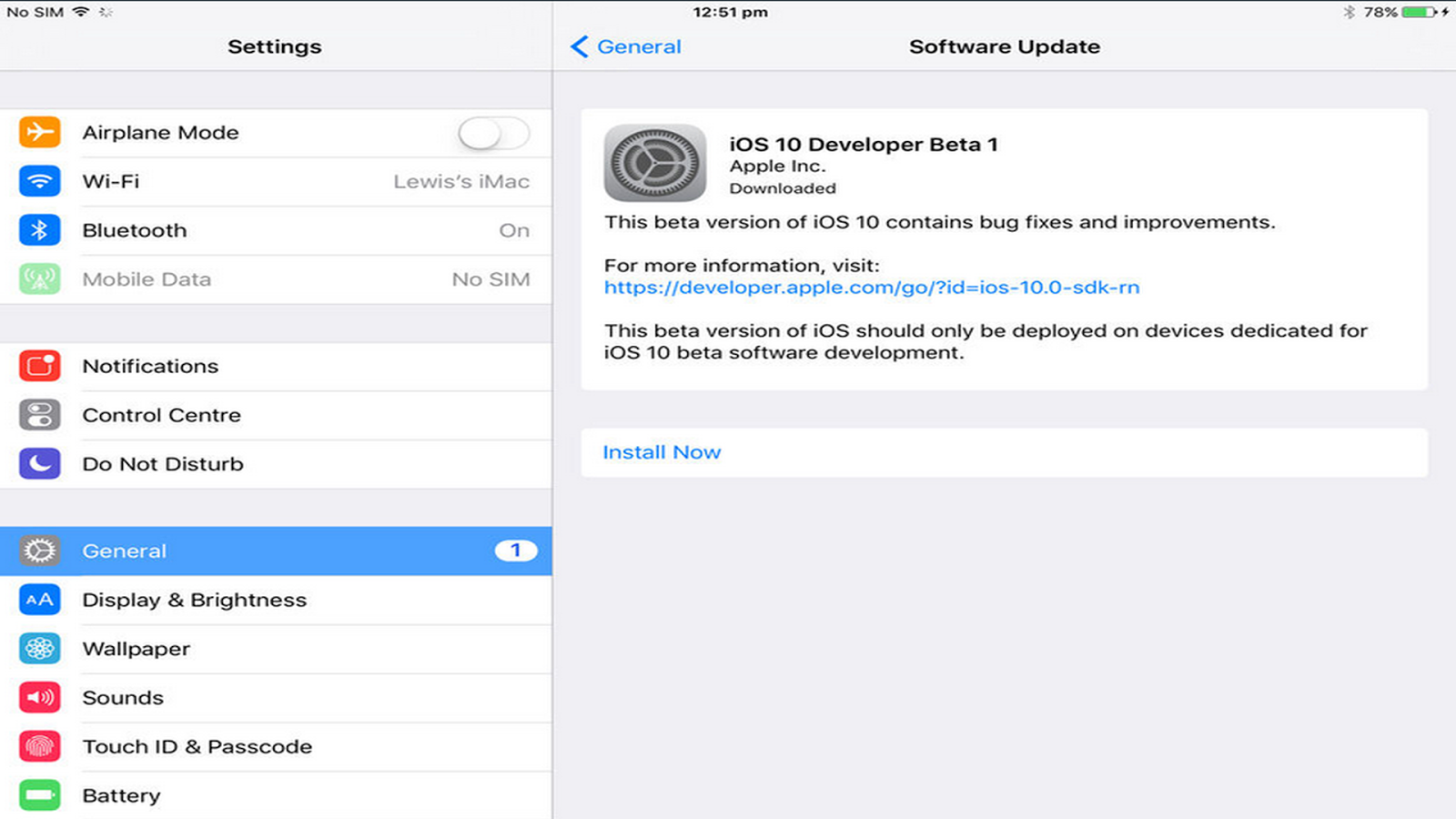Select the highlighted General menu entry

[273, 551]
